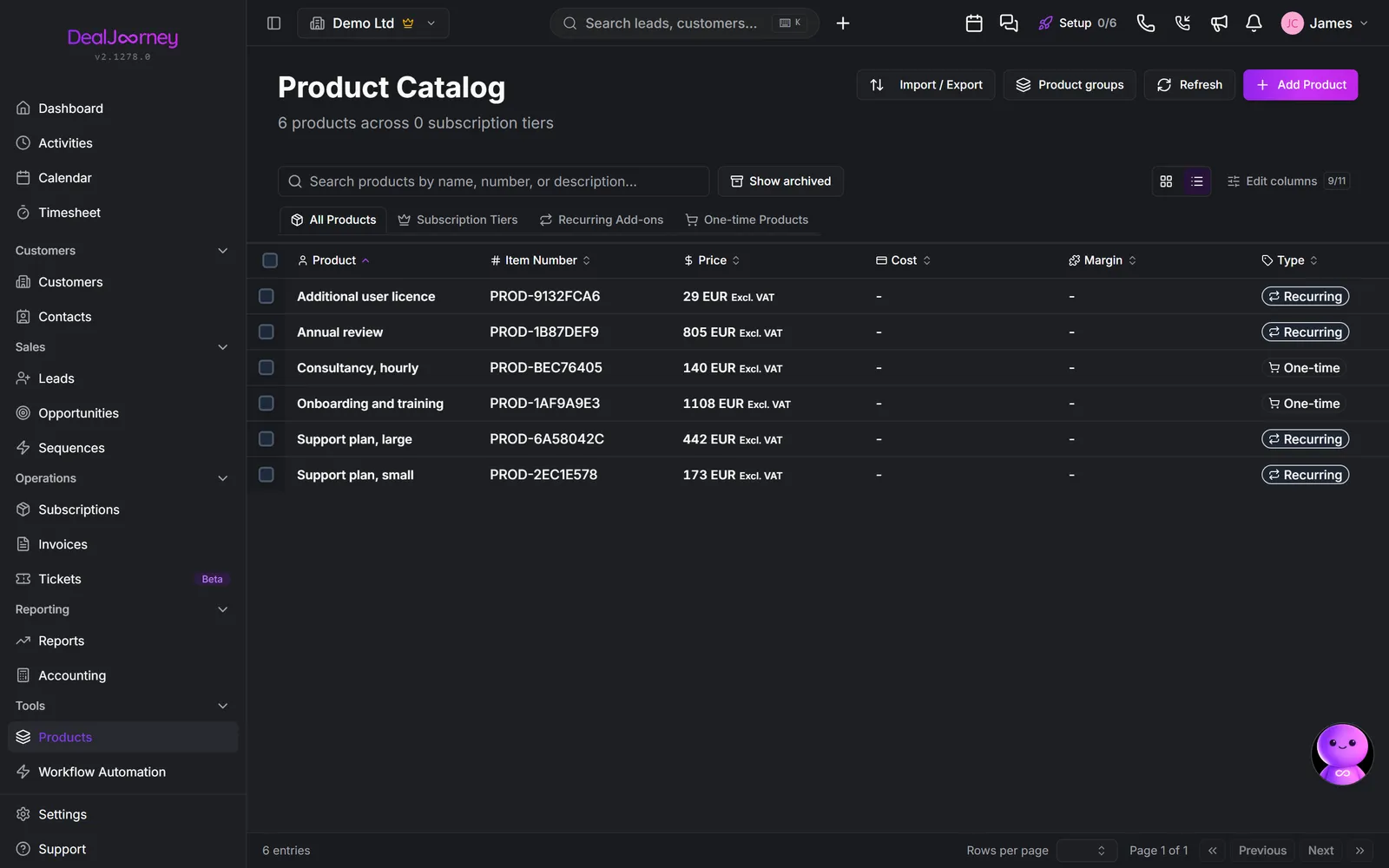Focus the product search field
This screenshot has width=1389, height=868.
[x=493, y=181]
